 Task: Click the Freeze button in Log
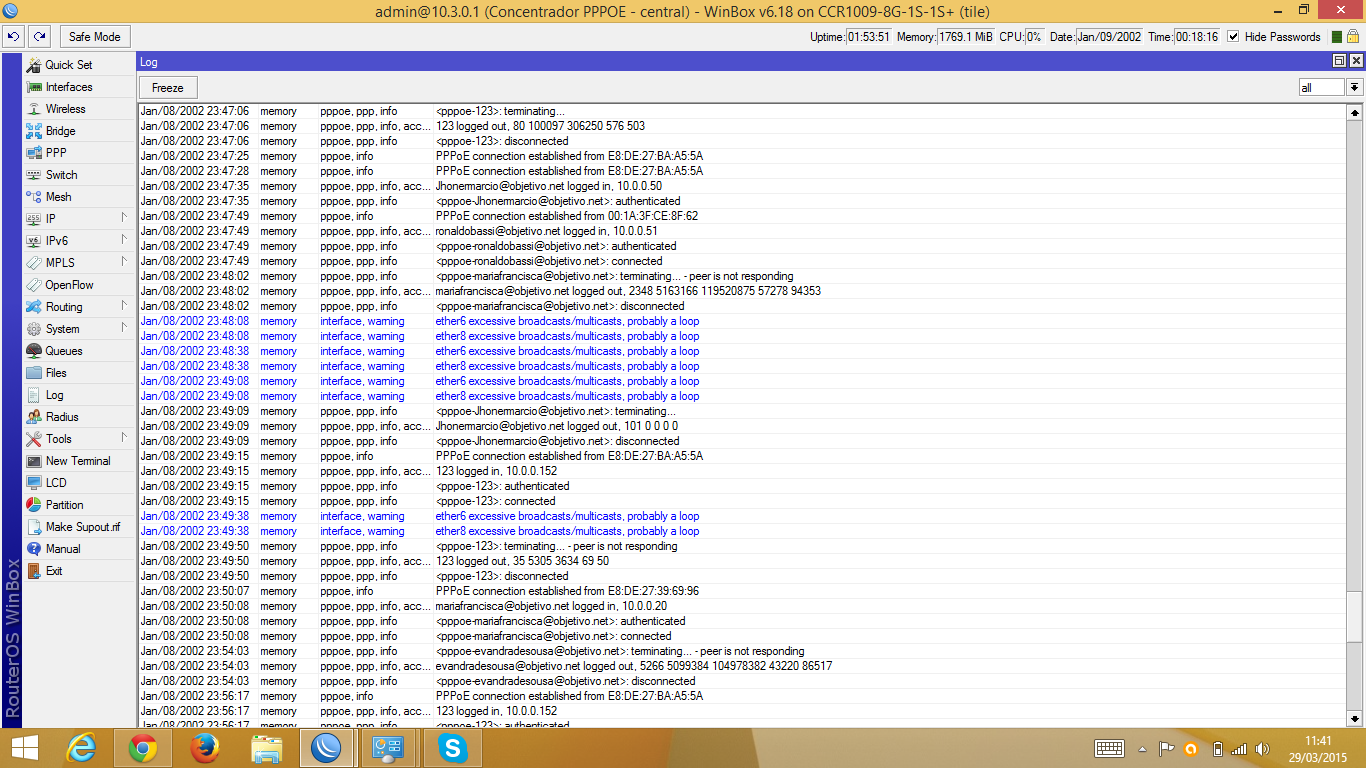pos(168,88)
